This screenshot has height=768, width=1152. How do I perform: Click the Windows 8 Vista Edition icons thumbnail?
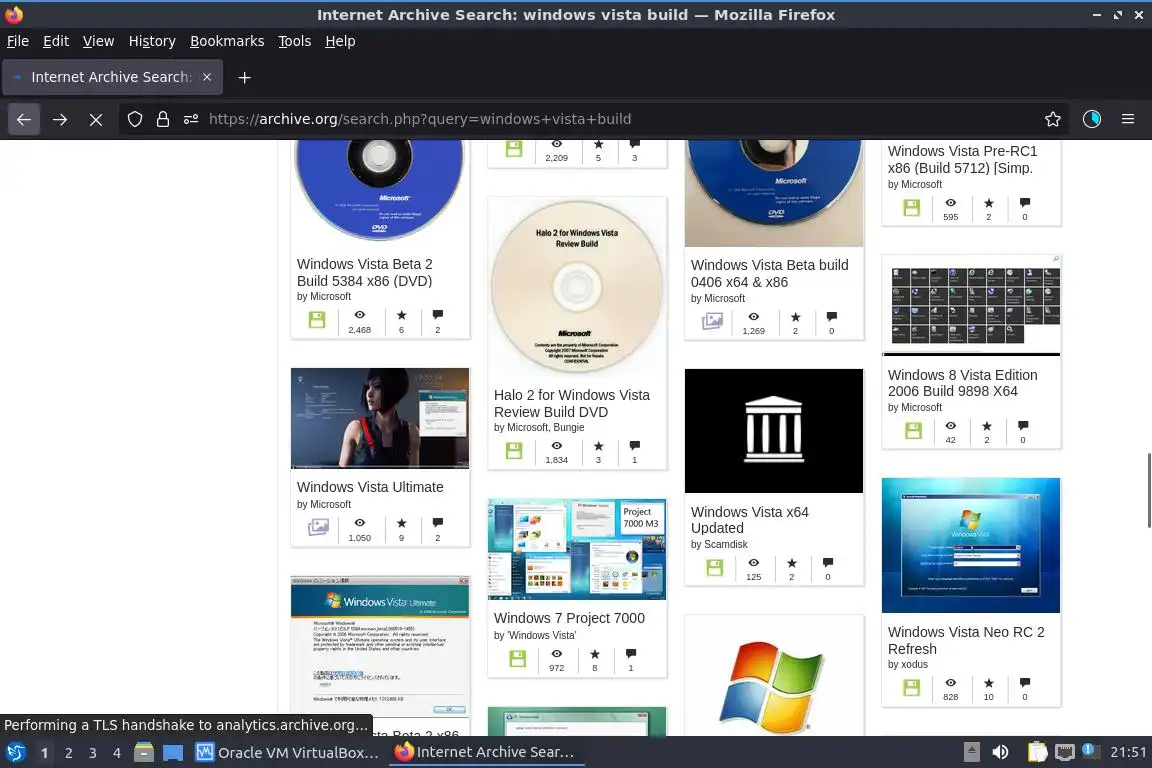click(971, 306)
